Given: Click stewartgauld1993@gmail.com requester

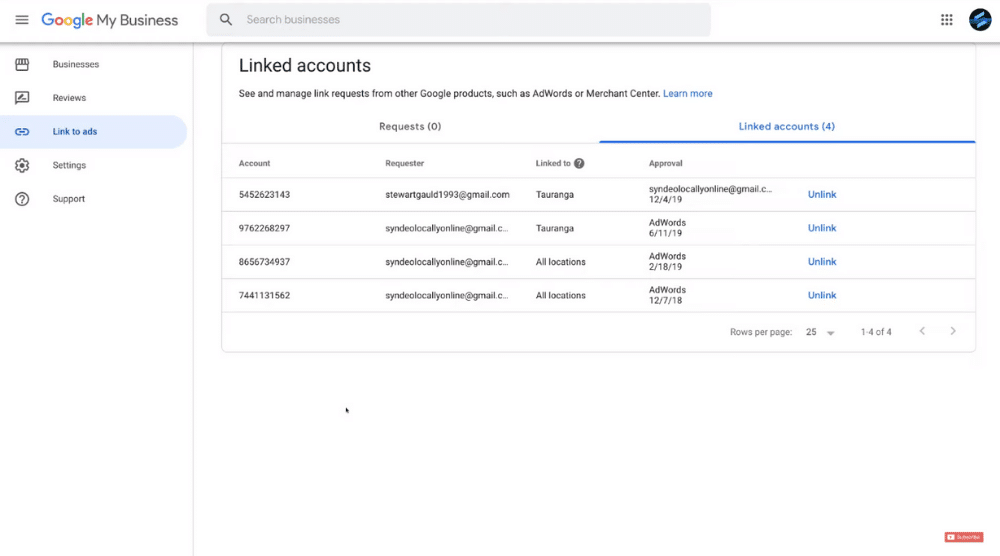Looking at the screenshot, I should (447, 194).
